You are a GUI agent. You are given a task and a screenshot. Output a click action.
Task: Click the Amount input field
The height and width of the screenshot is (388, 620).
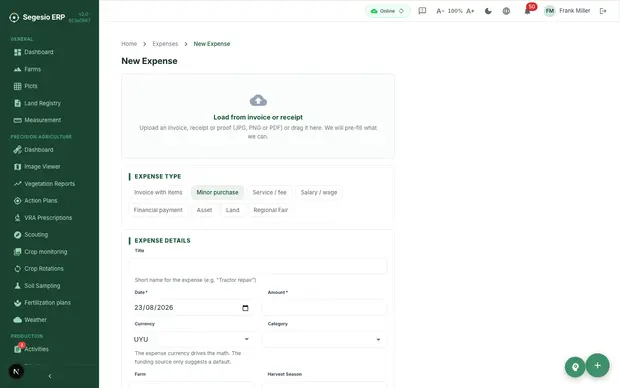click(x=324, y=308)
